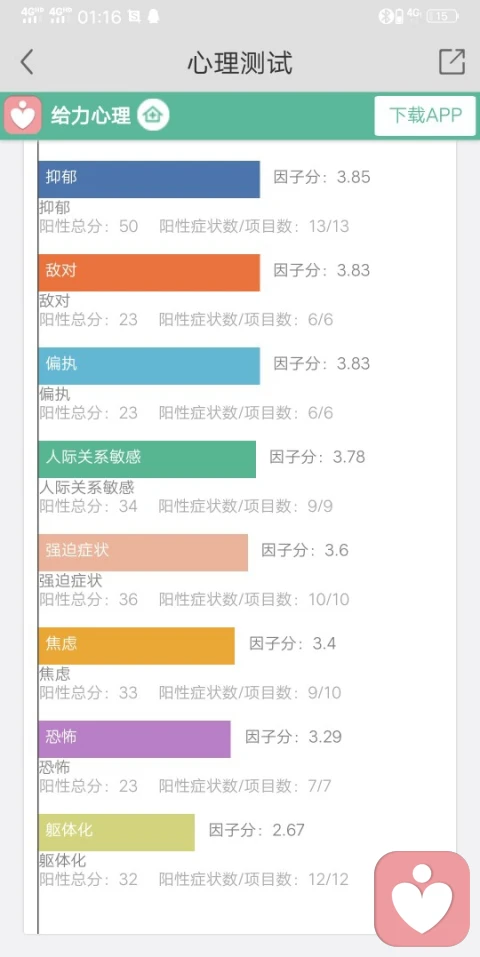The image size is (480, 957).
Task: Click the 下载APP button
Action: pyautogui.click(x=425, y=115)
